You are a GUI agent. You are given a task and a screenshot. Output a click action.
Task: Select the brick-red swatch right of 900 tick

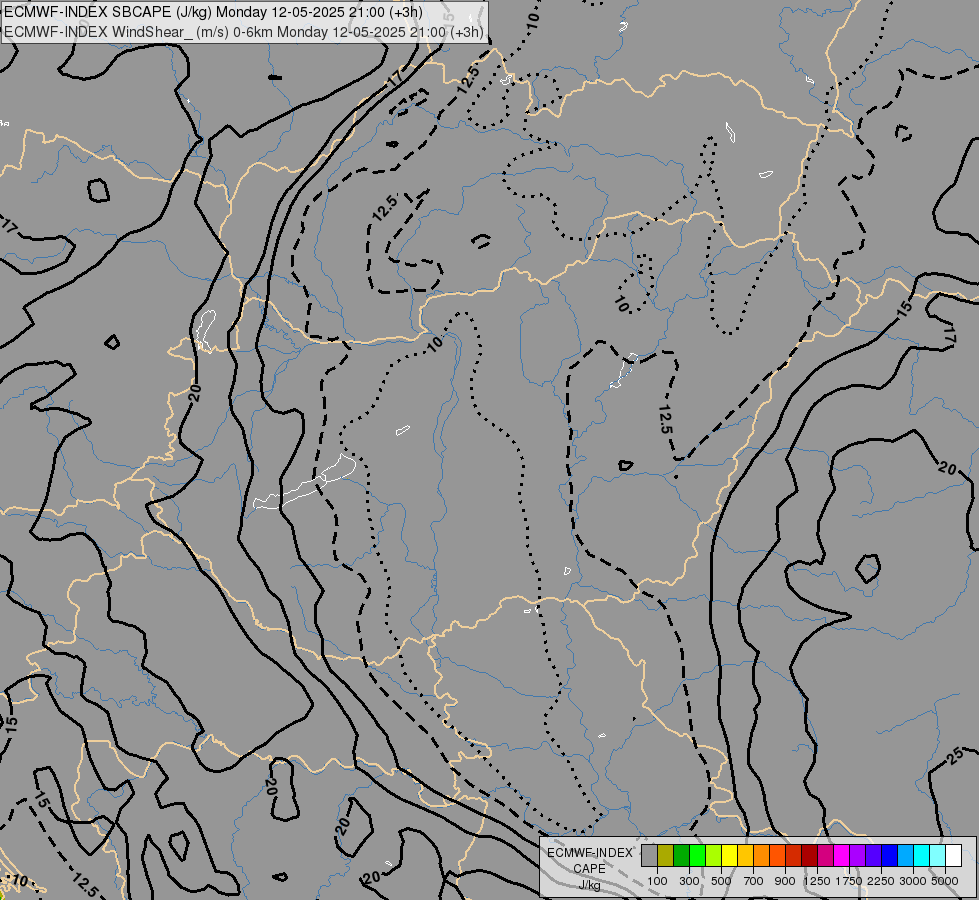(794, 855)
